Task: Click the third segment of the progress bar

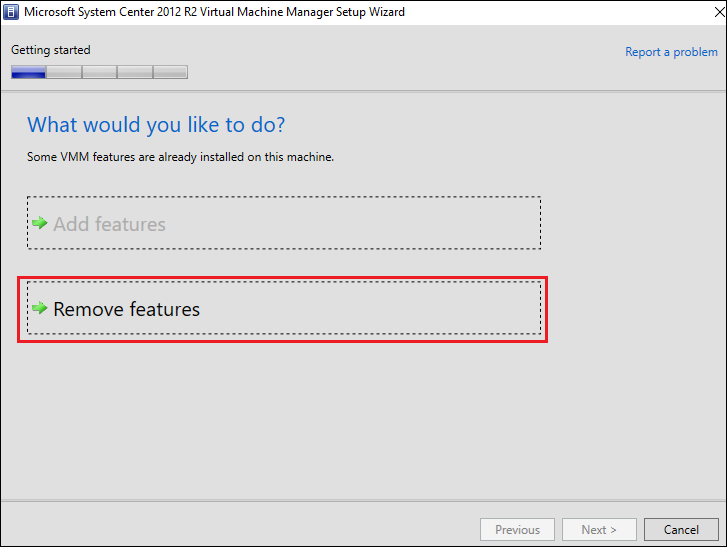Action: click(99, 72)
